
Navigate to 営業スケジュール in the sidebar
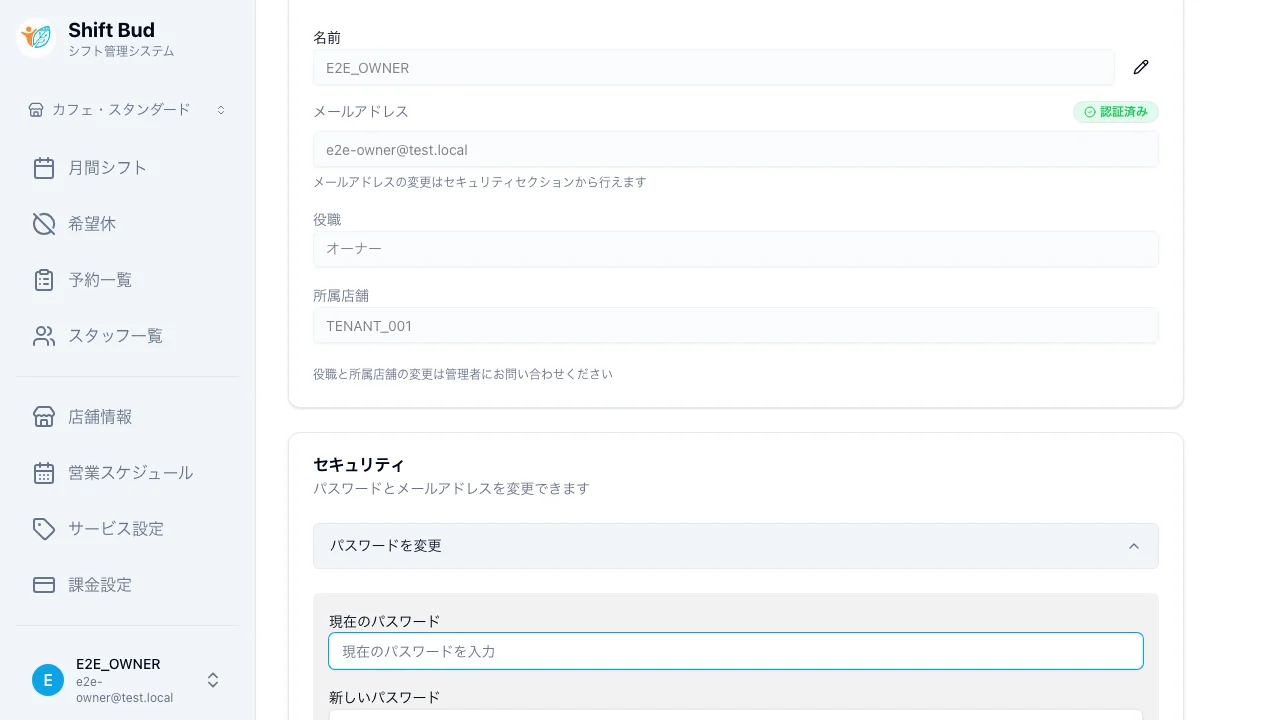[x=131, y=473]
